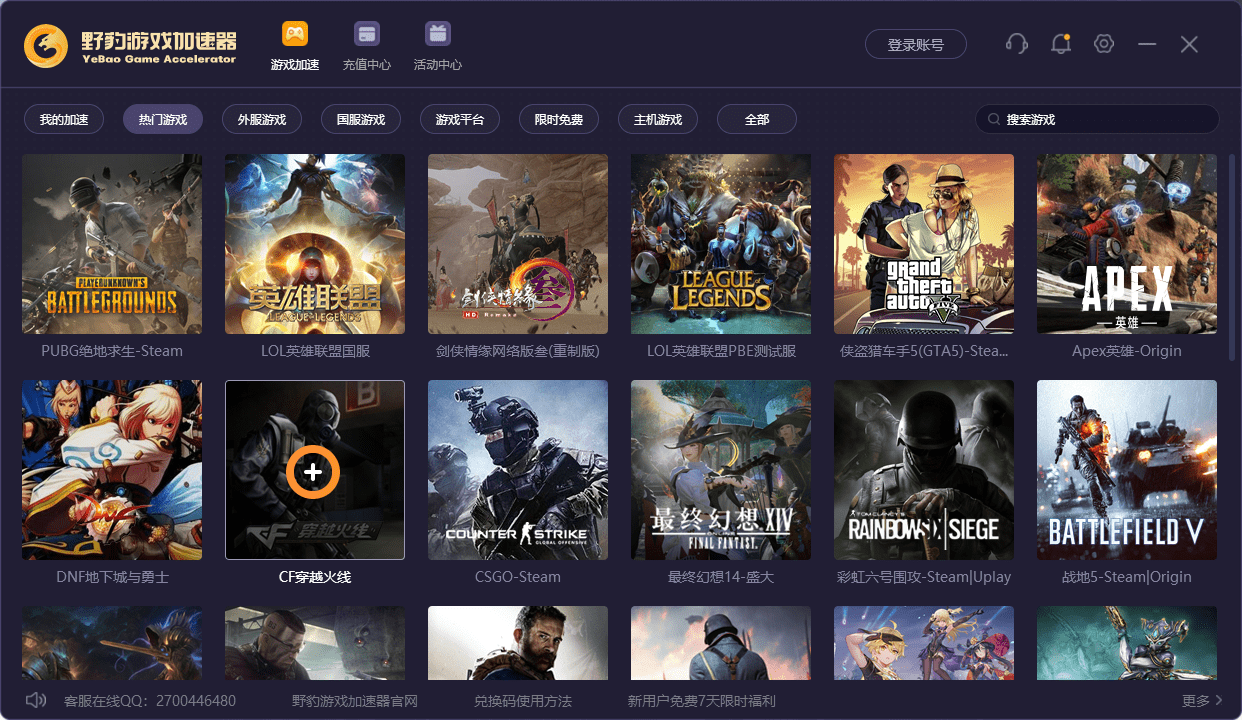Close the YeBao Game Accelerator window
The image size is (1242, 720).
point(1189,44)
